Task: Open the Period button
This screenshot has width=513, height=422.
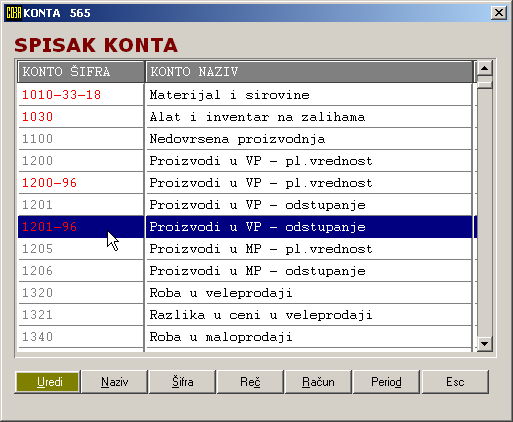Action: [386, 382]
